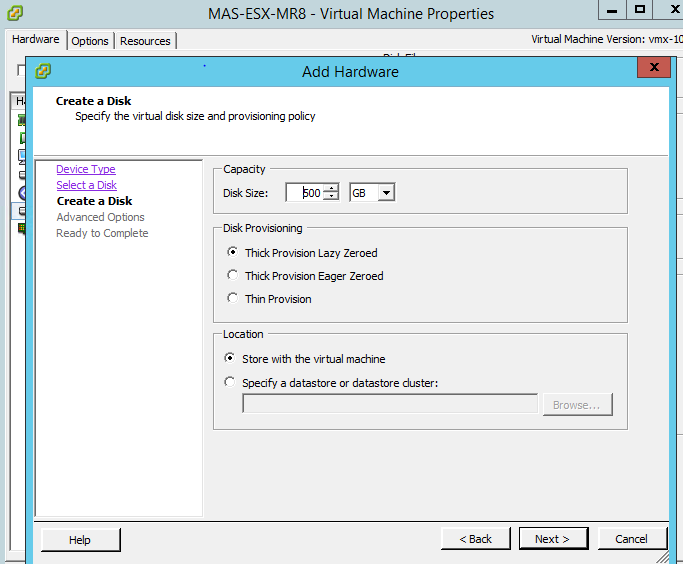The width and height of the screenshot is (683, 564).
Task: Select Thick Provision Eager Zeroed option
Action: 233,275
